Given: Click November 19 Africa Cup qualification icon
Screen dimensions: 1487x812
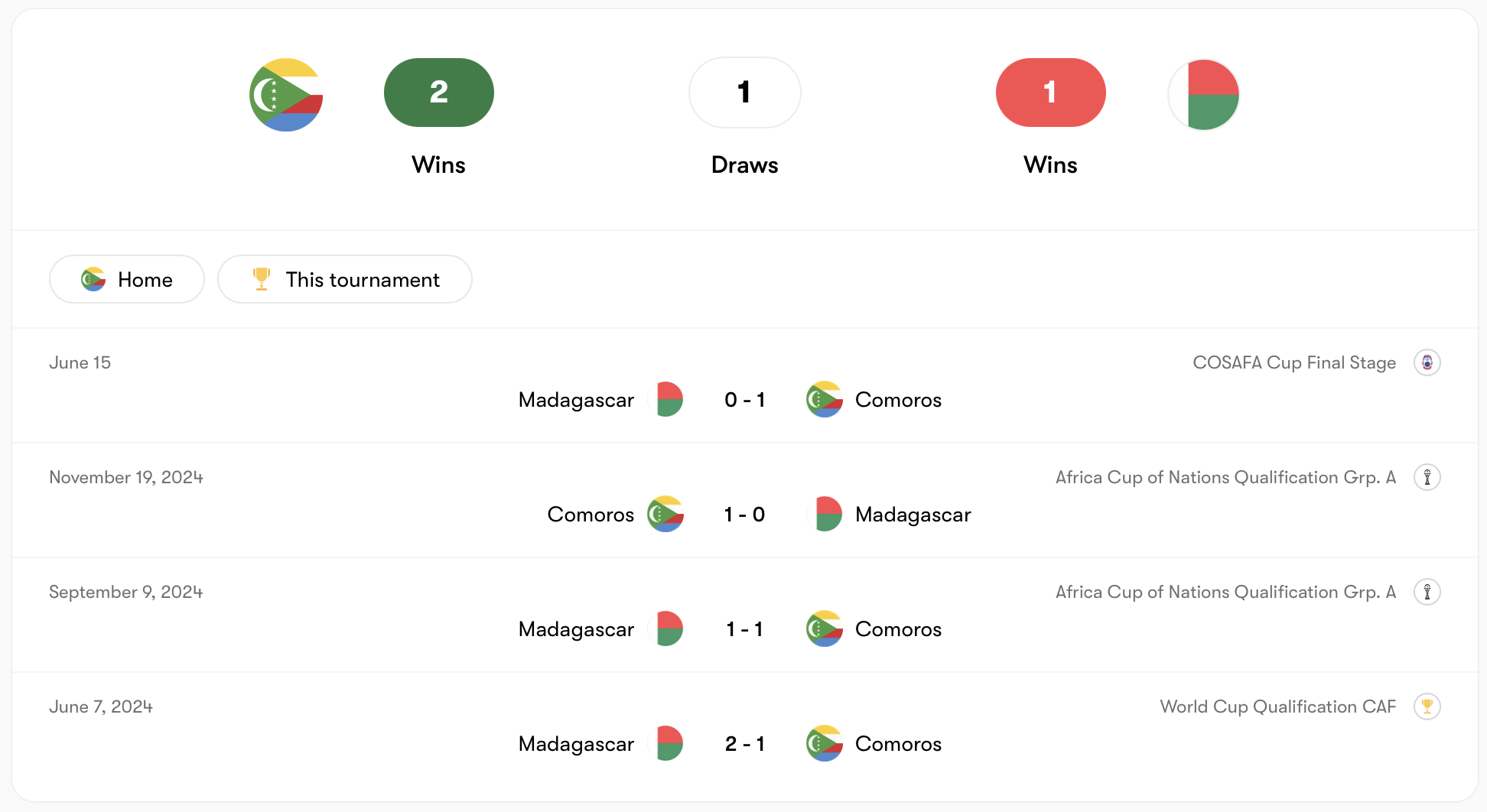Looking at the screenshot, I should [1427, 477].
